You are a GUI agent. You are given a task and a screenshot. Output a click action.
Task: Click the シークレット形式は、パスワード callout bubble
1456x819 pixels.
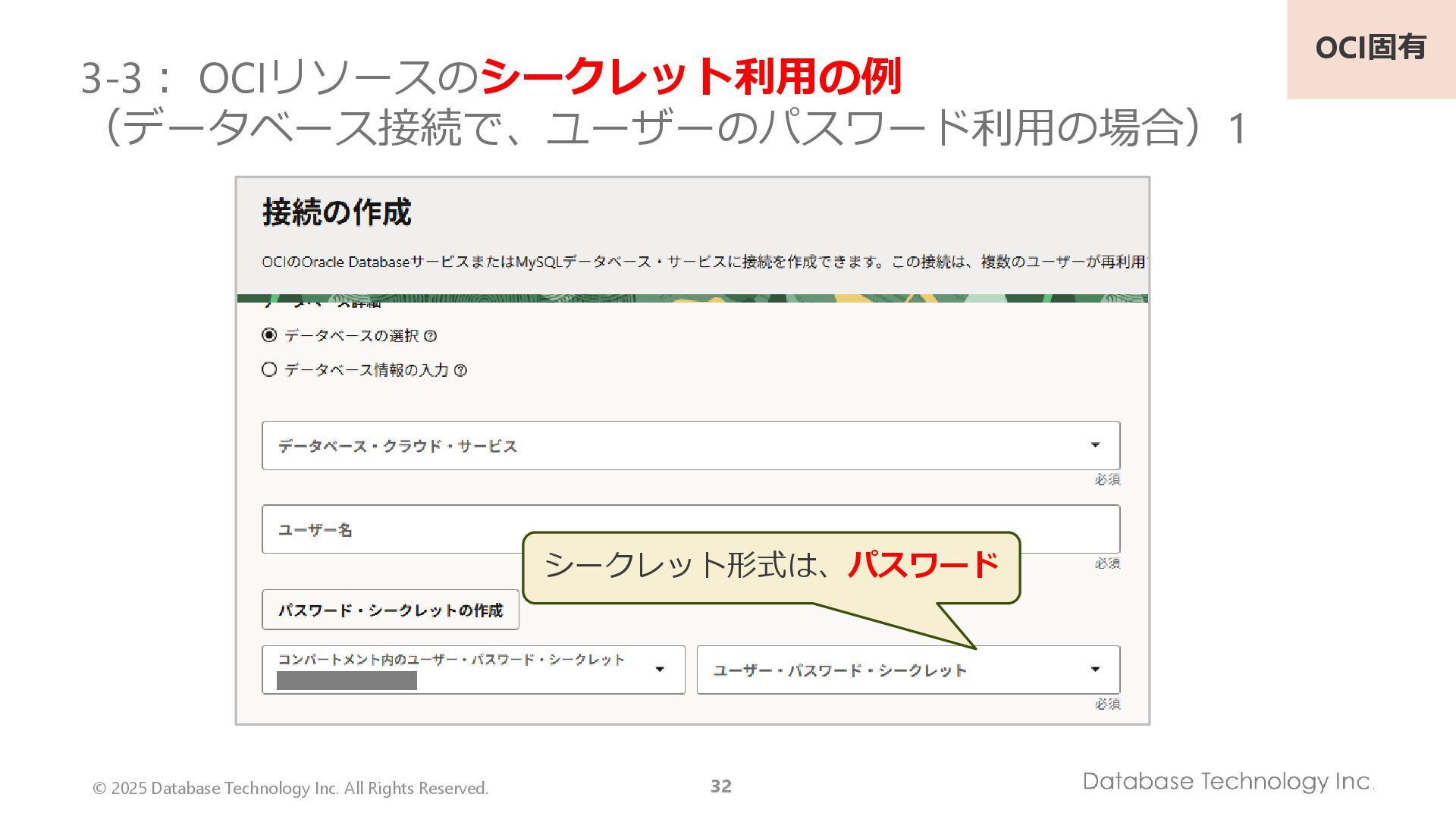pos(770,566)
